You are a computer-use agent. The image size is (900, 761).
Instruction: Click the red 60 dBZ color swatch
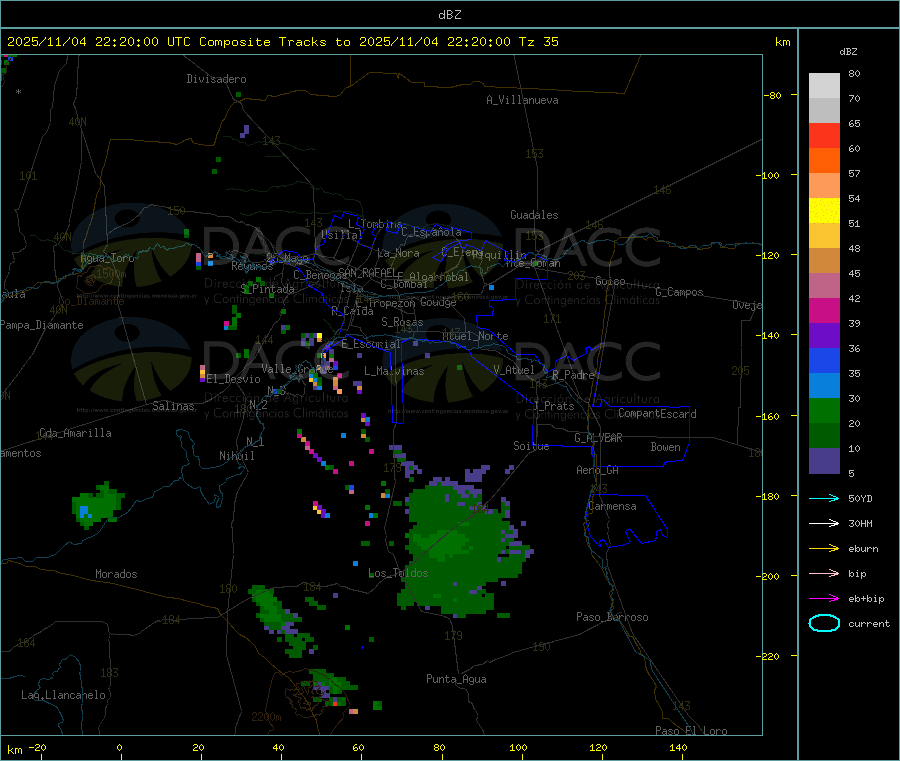point(824,135)
